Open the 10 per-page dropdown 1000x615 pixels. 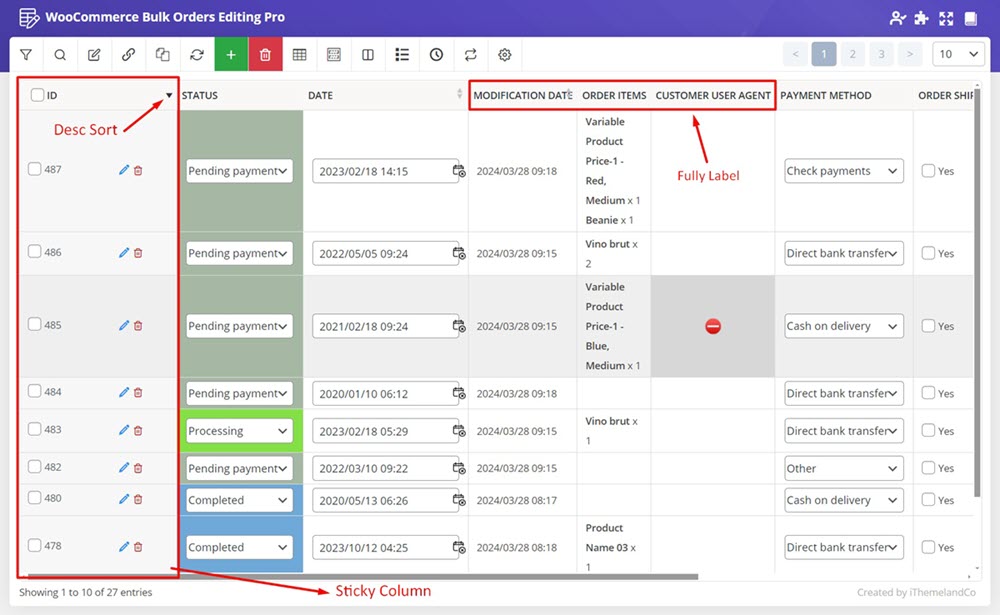pyautogui.click(x=958, y=54)
